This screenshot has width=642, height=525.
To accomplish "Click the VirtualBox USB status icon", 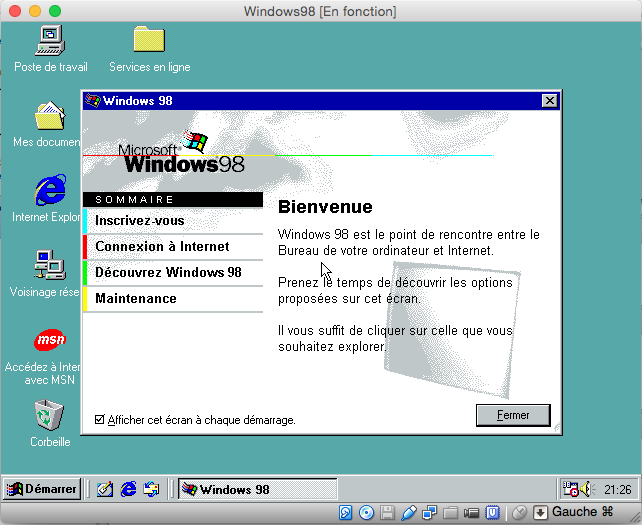I will click(409, 512).
